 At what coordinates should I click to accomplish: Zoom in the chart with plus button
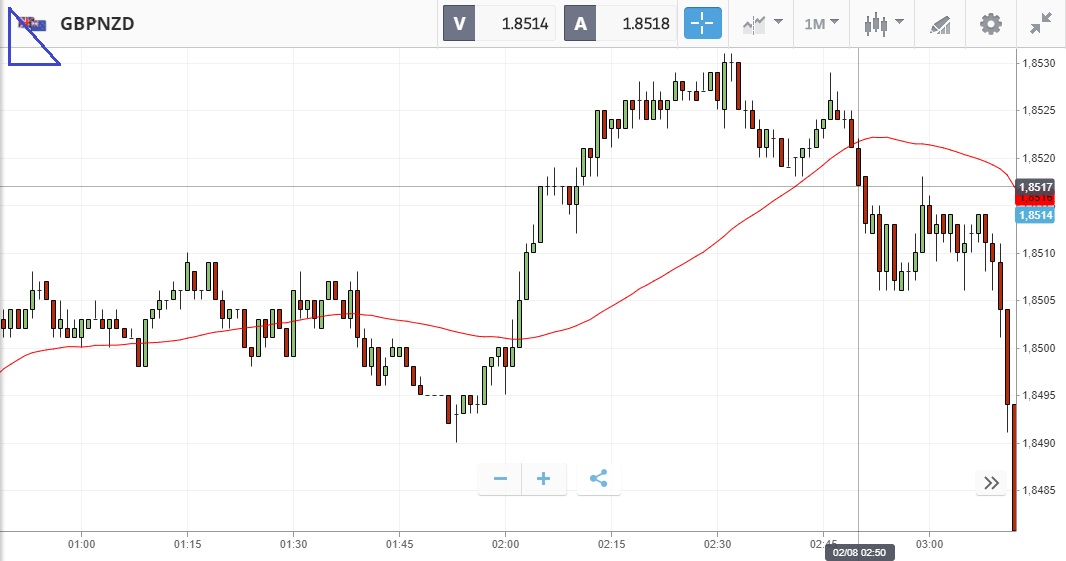point(544,479)
